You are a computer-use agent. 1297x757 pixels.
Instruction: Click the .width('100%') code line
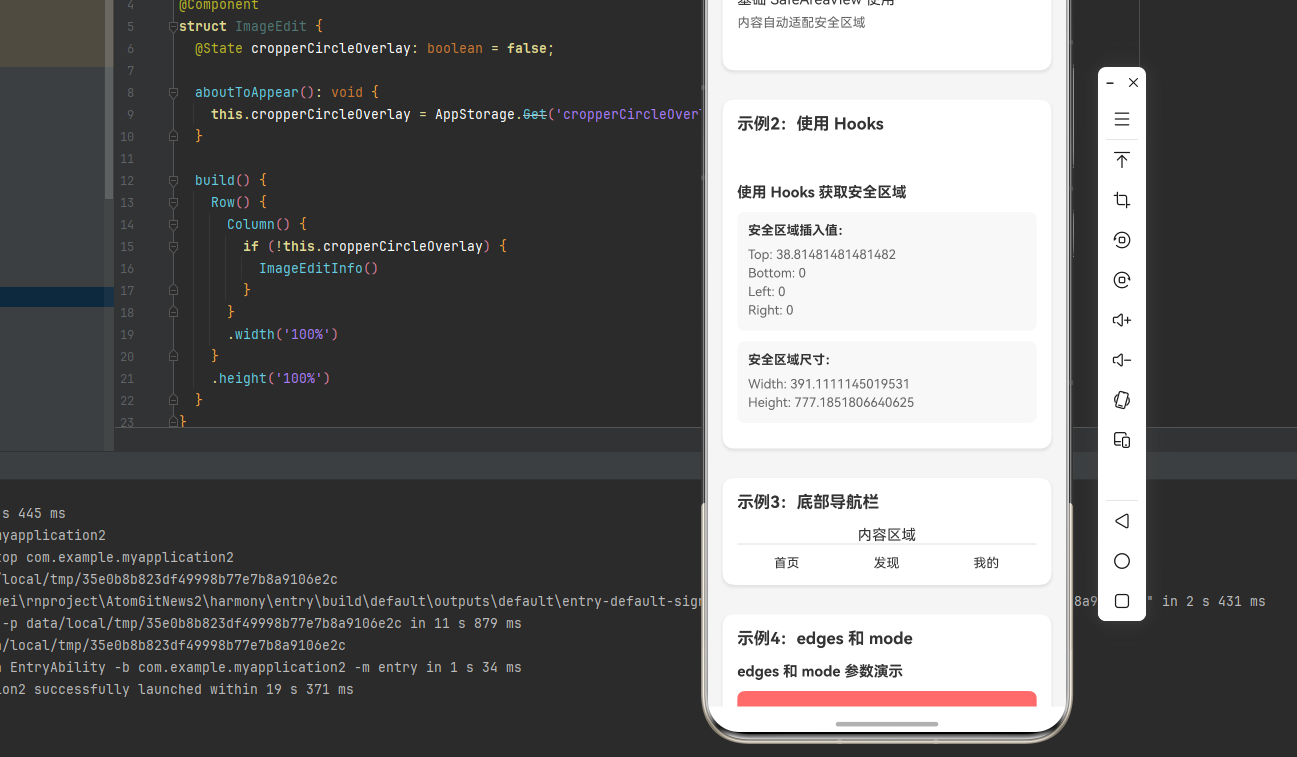pyautogui.click(x=283, y=334)
